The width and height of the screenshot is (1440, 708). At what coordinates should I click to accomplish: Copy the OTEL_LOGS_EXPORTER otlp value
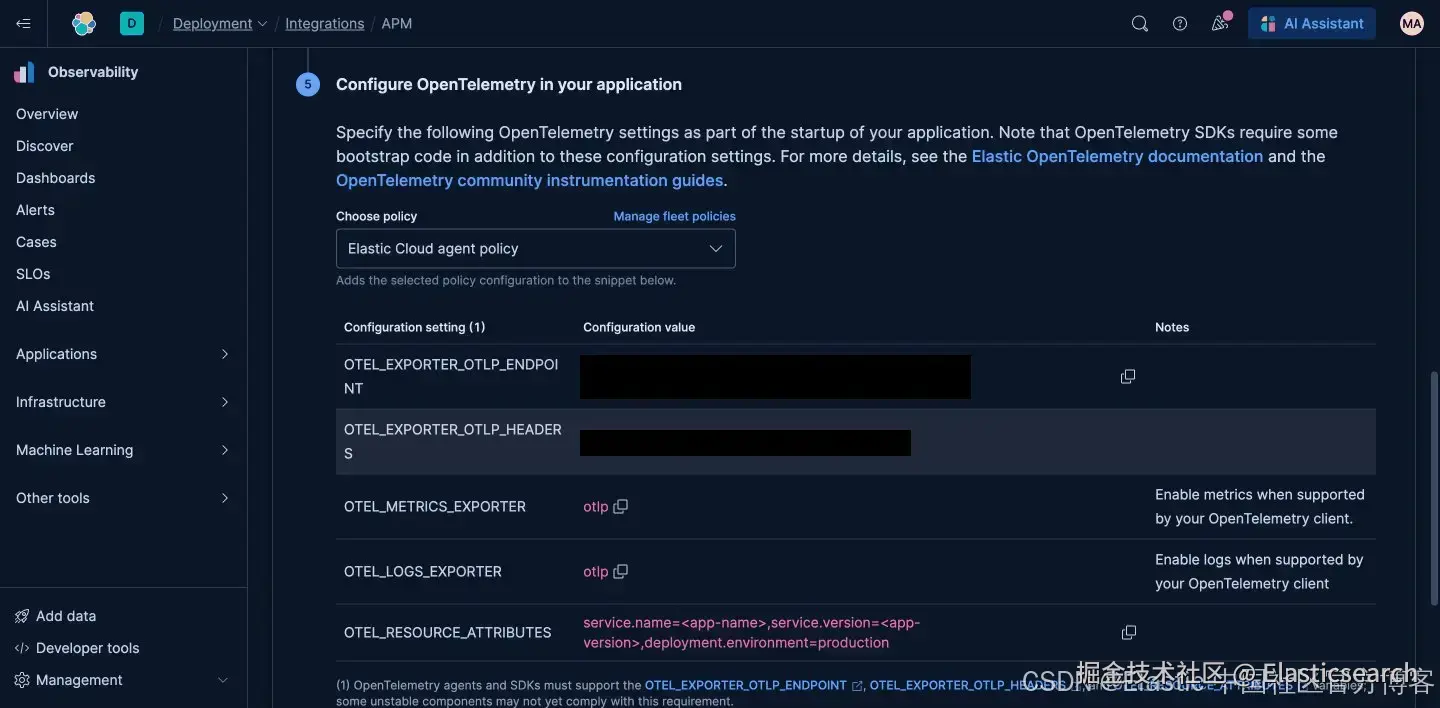pos(620,571)
